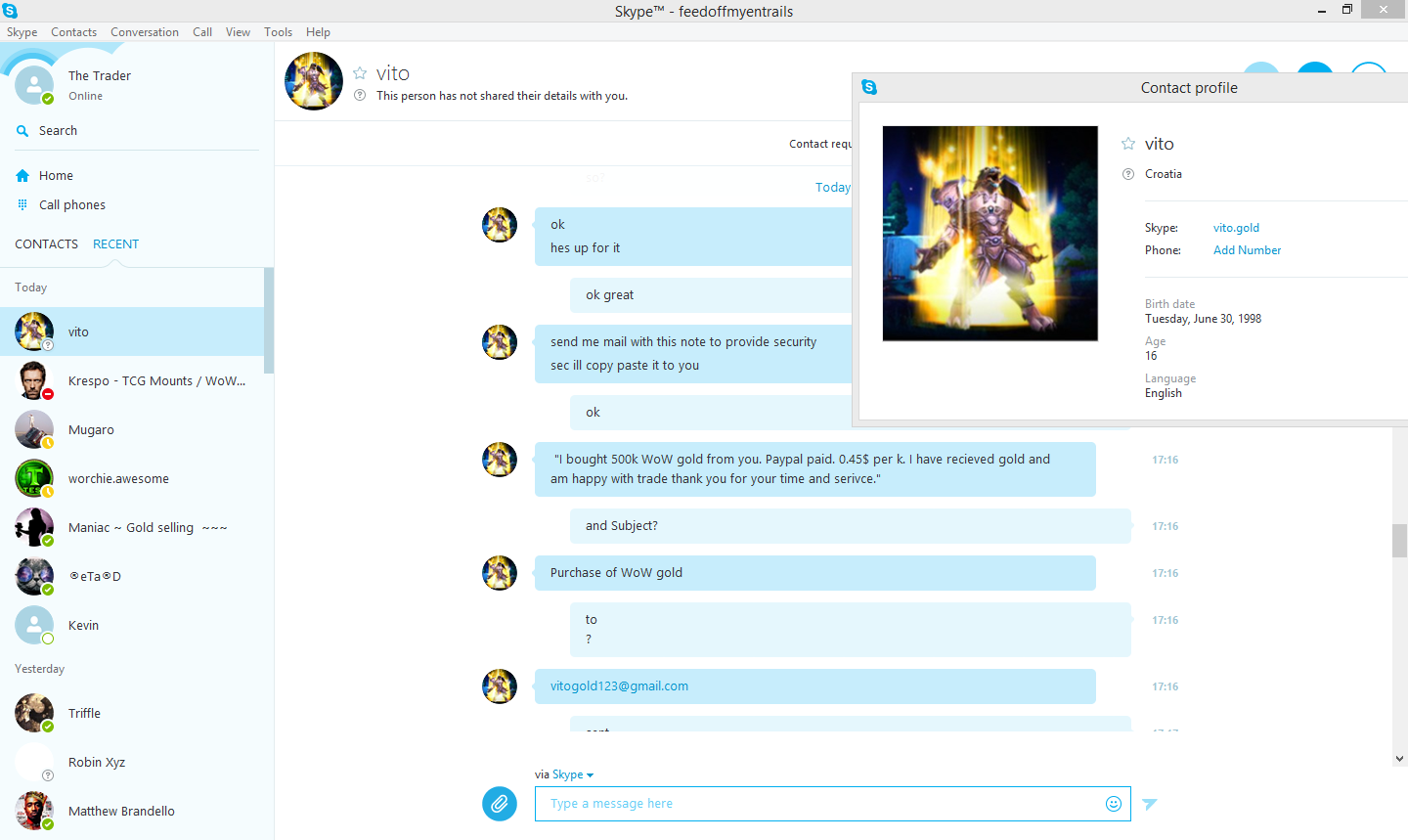The width and height of the screenshot is (1408, 840).
Task: Click the Skype logo in title bar
Action: [x=10, y=11]
